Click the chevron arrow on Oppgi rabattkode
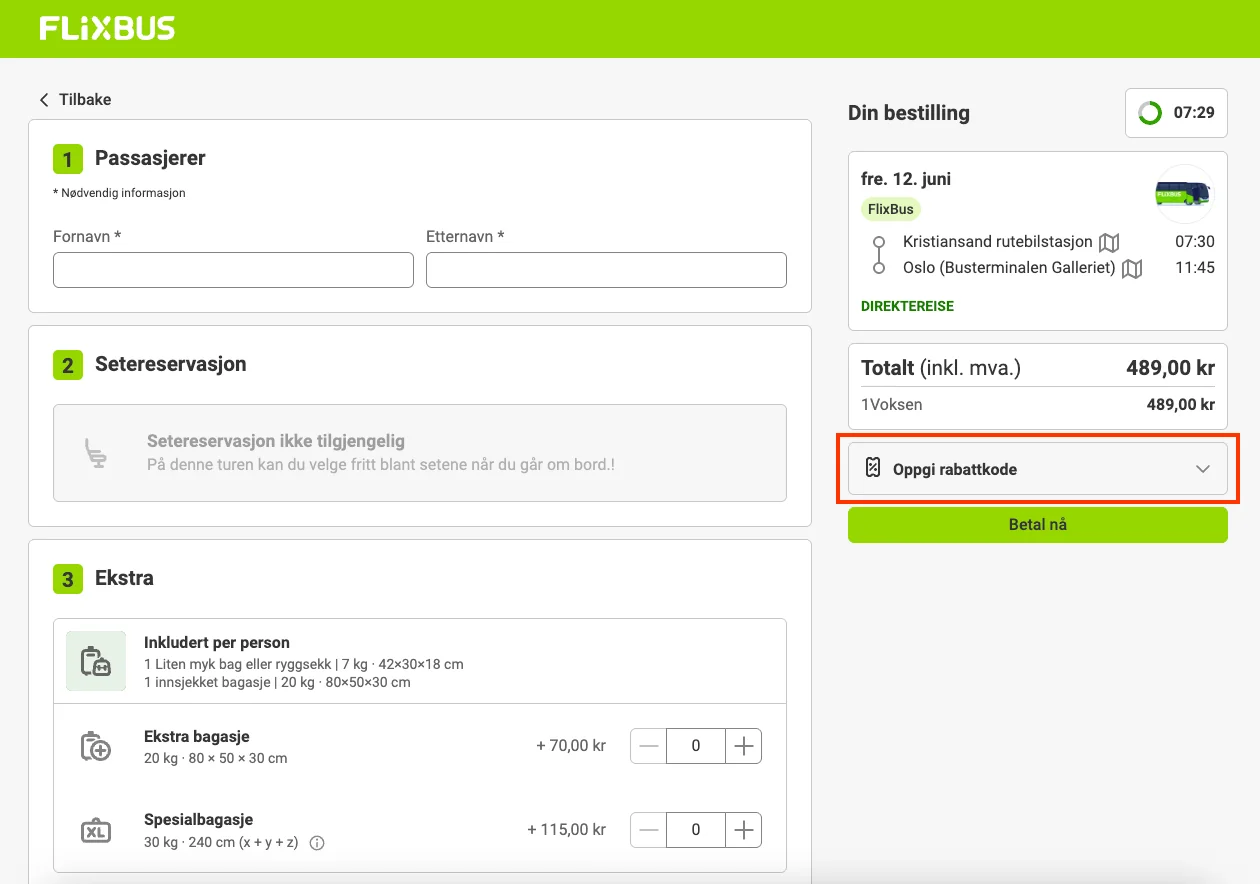 [1203, 469]
